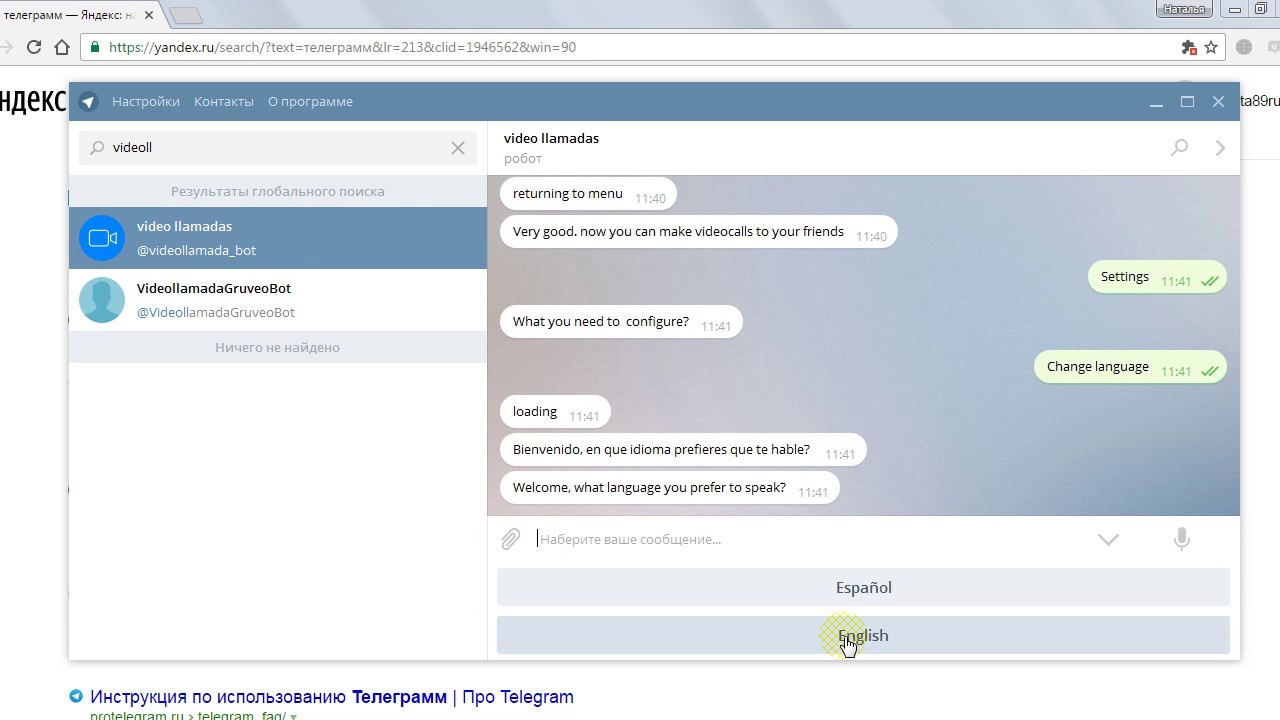Open the Контакты menu
This screenshot has height=720, width=1280.
(x=224, y=101)
